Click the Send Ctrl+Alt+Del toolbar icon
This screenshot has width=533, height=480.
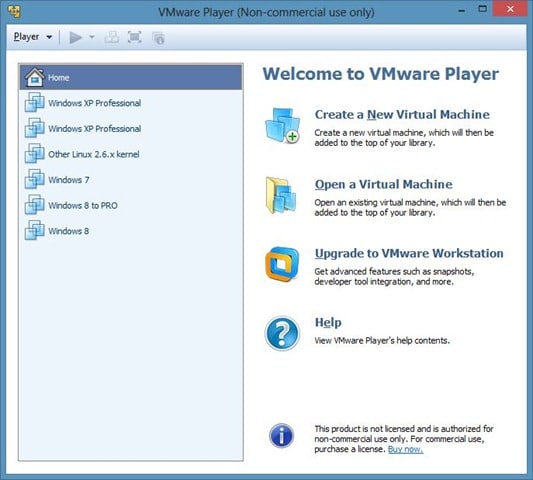pos(111,37)
